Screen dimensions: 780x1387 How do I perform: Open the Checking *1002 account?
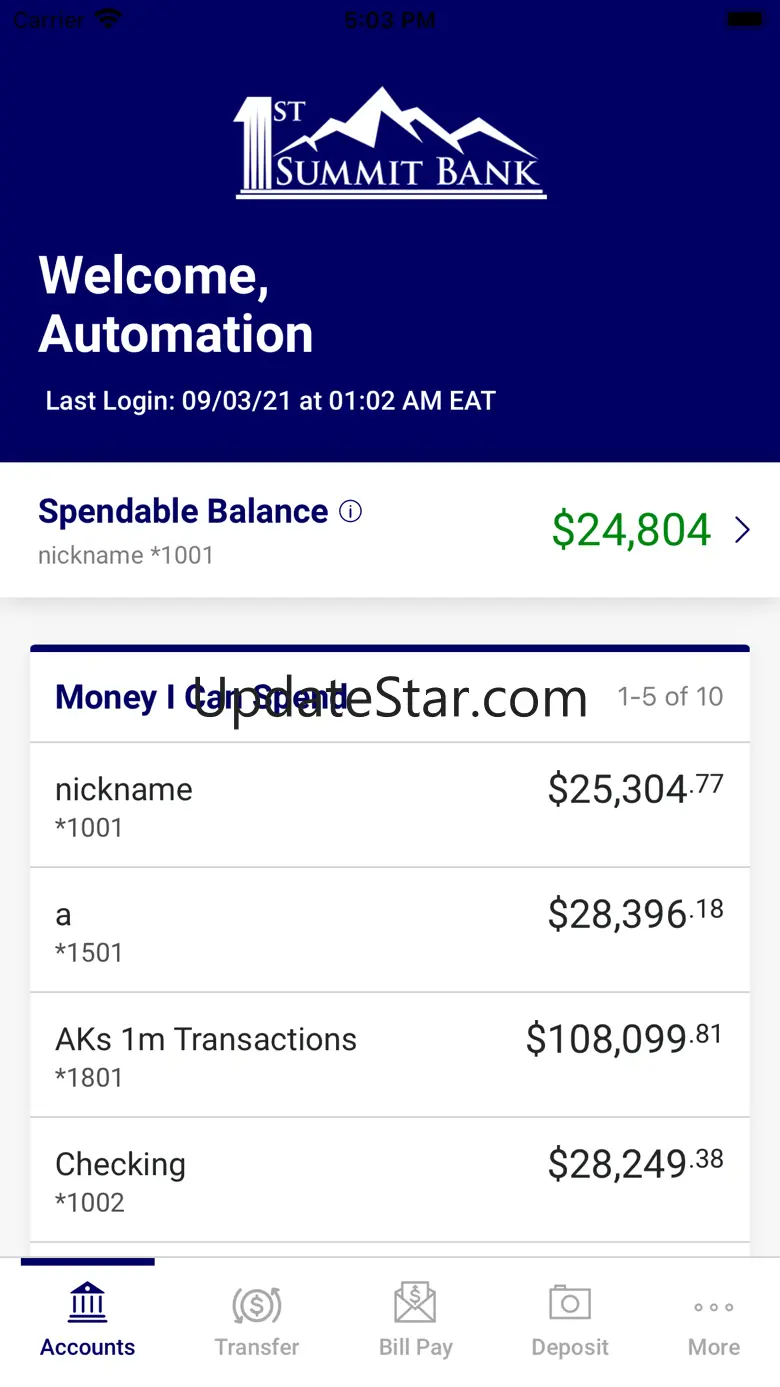click(390, 1180)
